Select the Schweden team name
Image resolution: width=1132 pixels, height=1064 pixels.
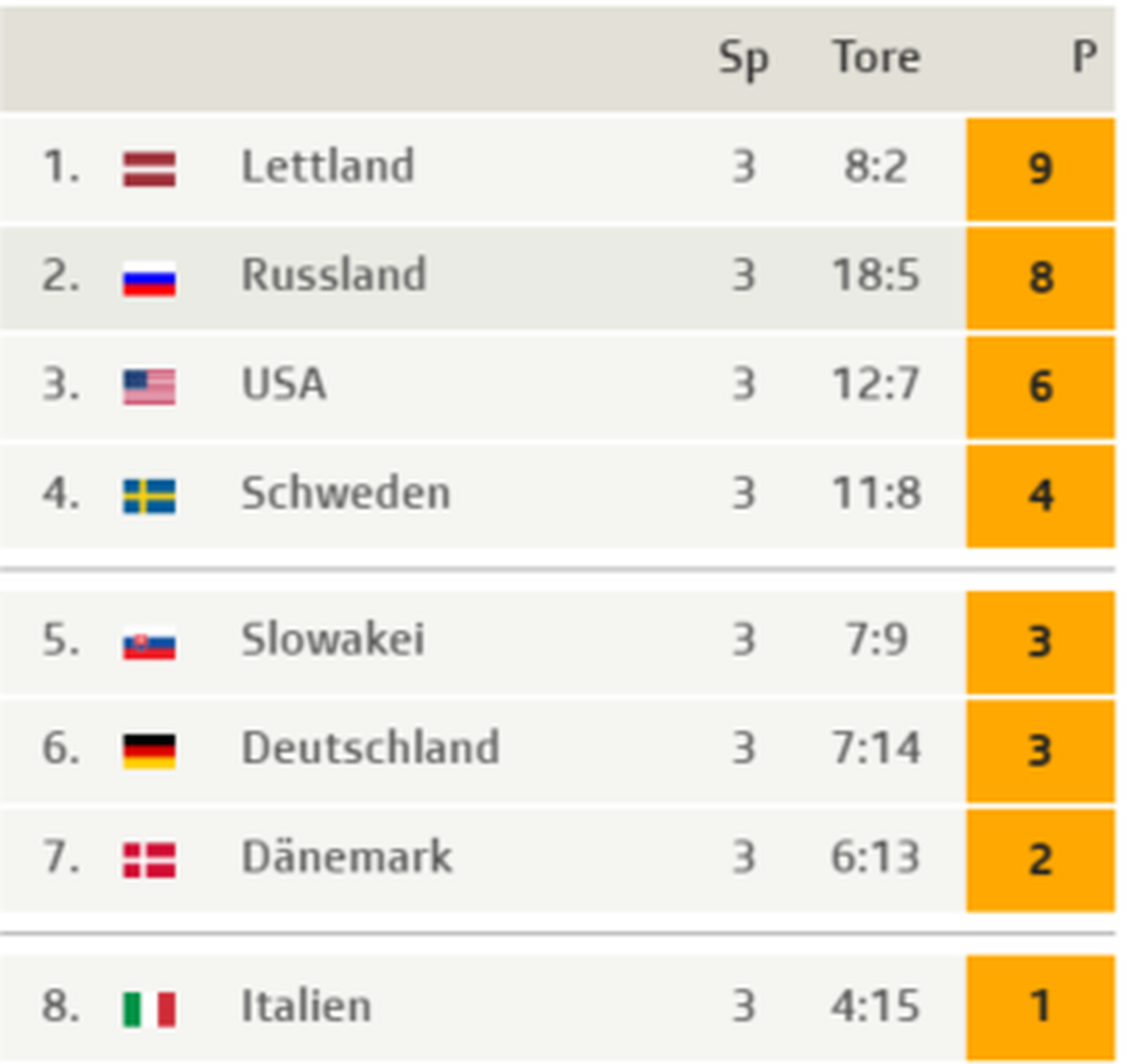point(346,493)
